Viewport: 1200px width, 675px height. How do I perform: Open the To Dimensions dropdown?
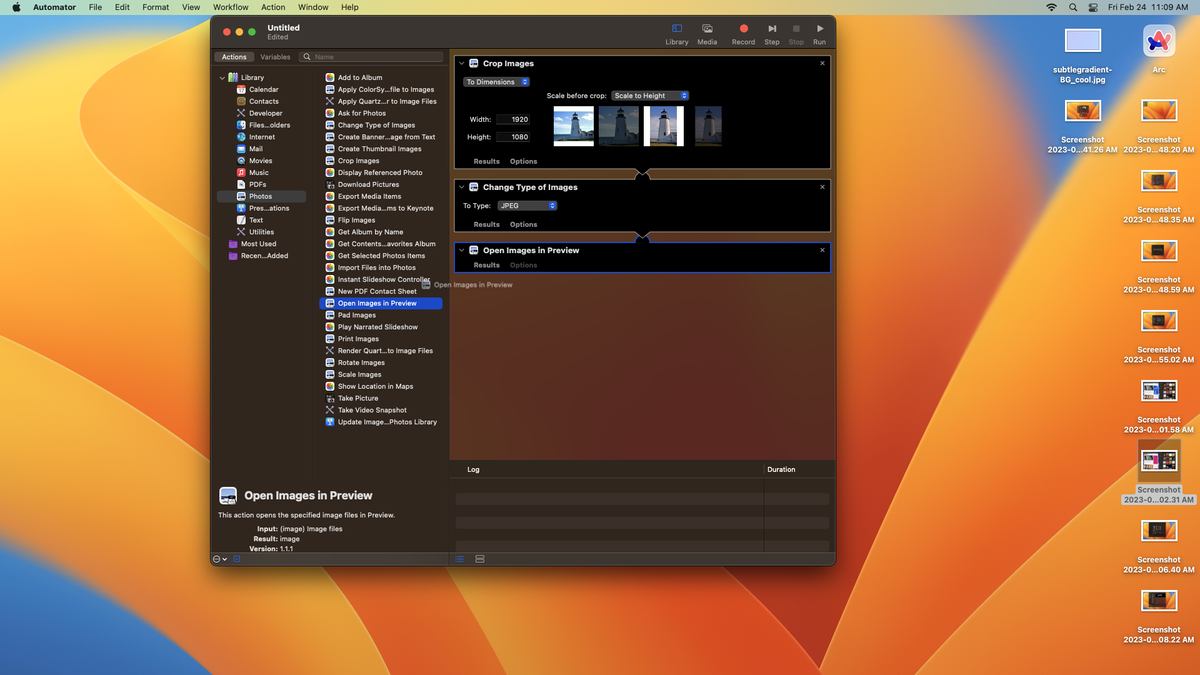(496, 81)
